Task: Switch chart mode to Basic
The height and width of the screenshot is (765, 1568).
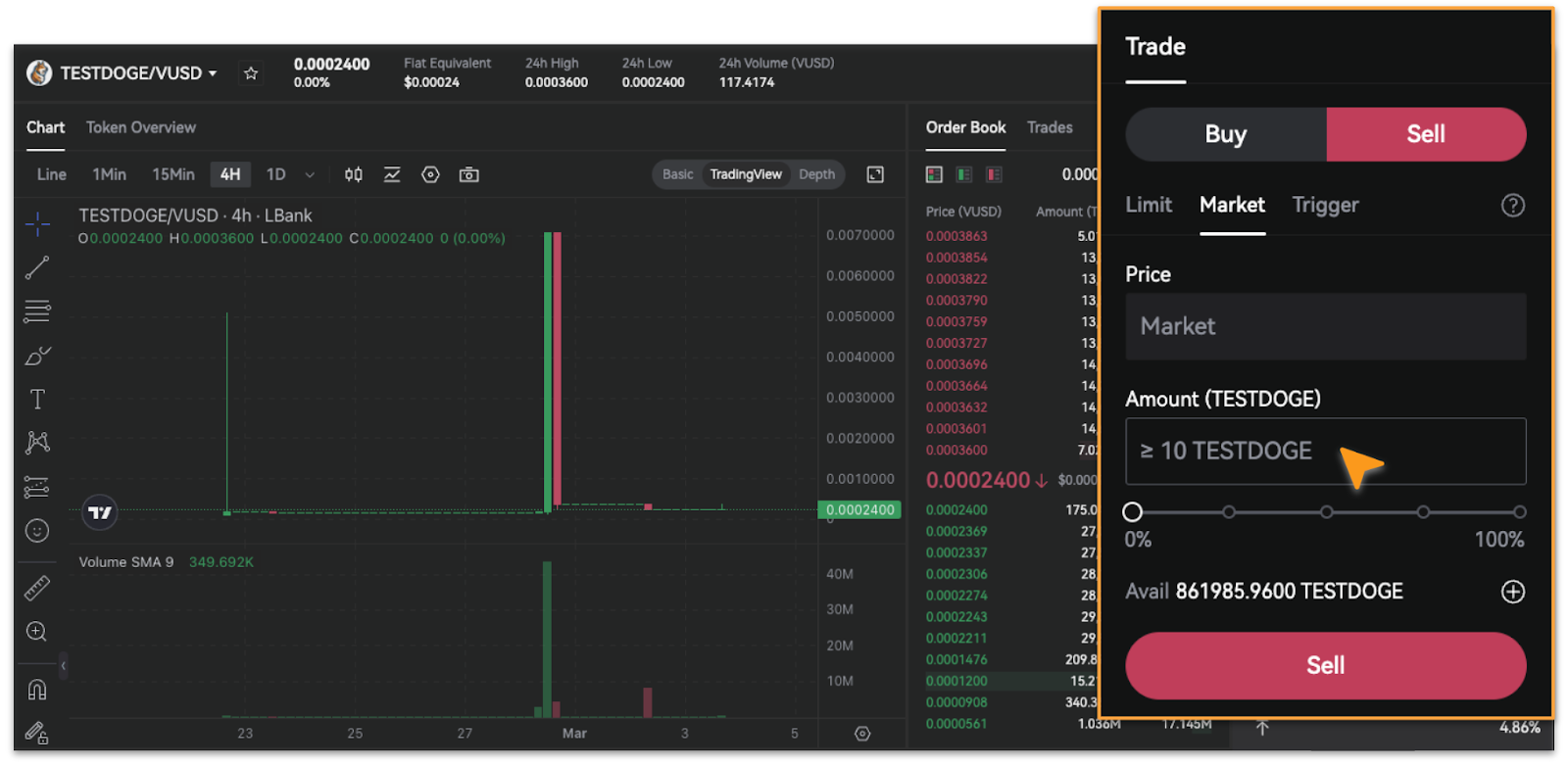Action: coord(677,174)
